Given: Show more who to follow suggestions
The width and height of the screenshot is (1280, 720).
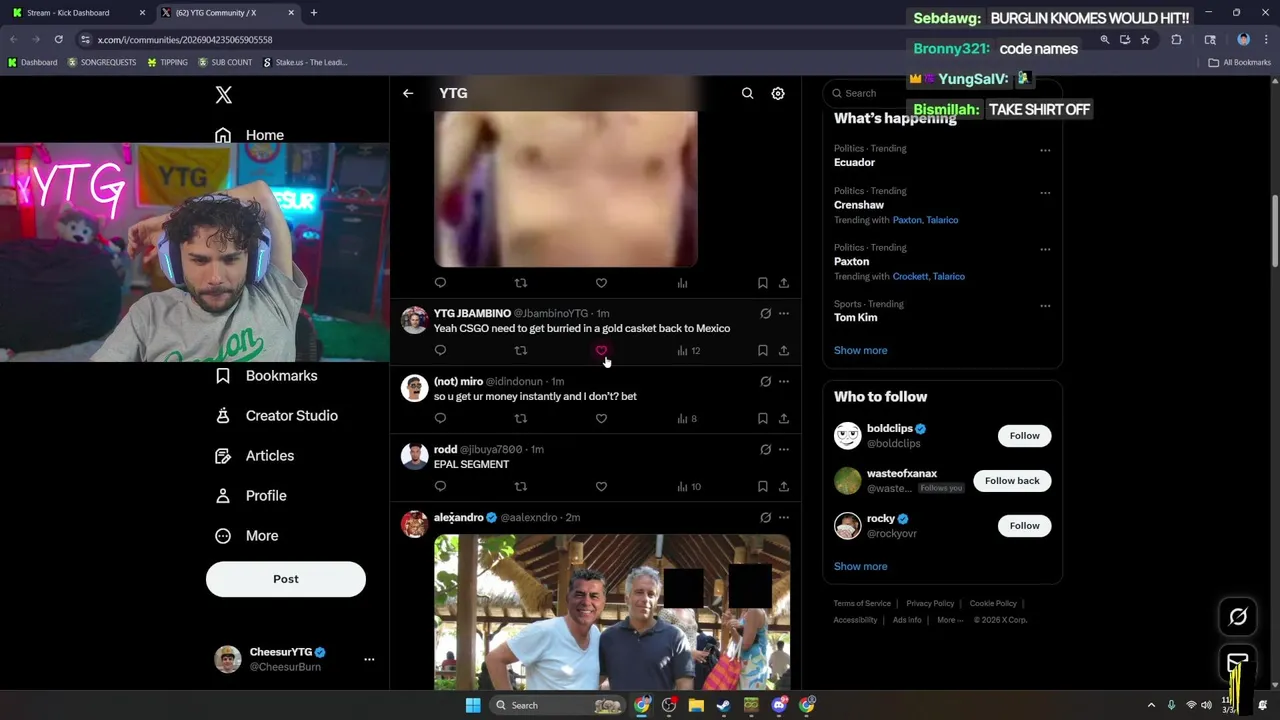Looking at the screenshot, I should click(x=860, y=566).
